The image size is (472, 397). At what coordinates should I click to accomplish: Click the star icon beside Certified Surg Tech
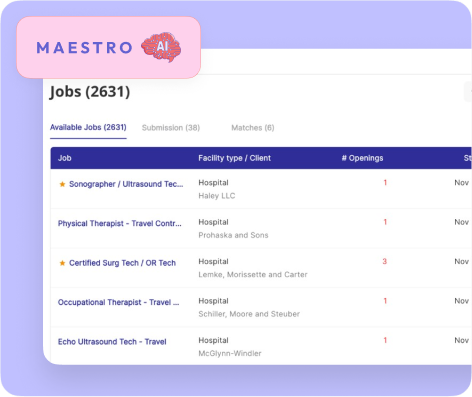(62, 263)
